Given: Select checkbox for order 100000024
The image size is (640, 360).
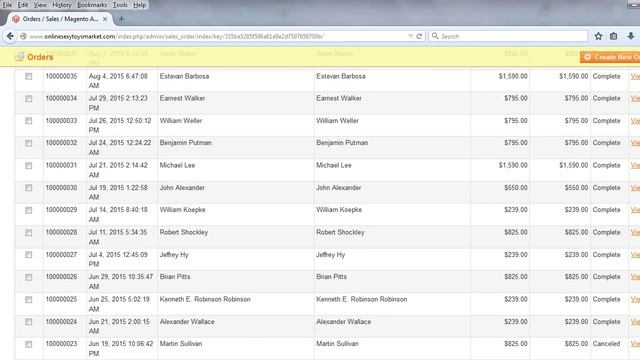Looking at the screenshot, I should (x=29, y=322).
